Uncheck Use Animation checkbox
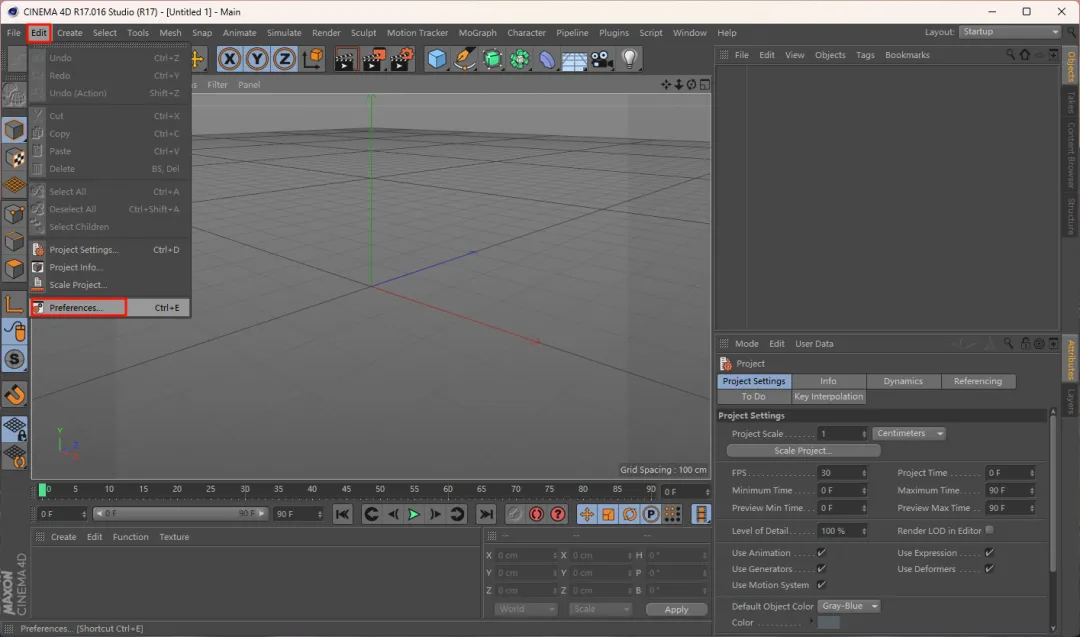Image resolution: width=1080 pixels, height=637 pixels. click(x=821, y=553)
